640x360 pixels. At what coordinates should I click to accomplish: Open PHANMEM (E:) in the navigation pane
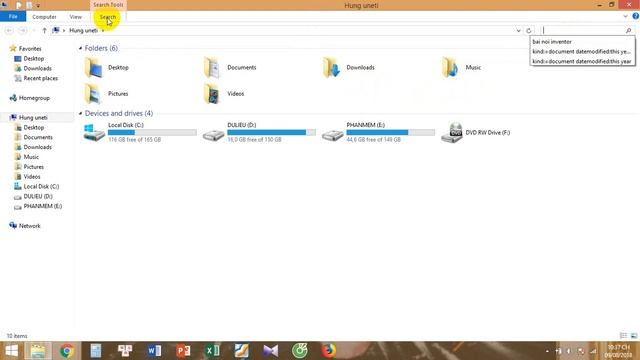pyautogui.click(x=42, y=206)
